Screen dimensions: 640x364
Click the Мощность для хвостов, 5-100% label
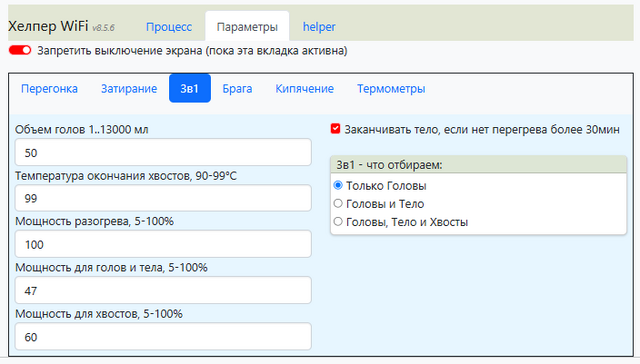tap(99, 314)
